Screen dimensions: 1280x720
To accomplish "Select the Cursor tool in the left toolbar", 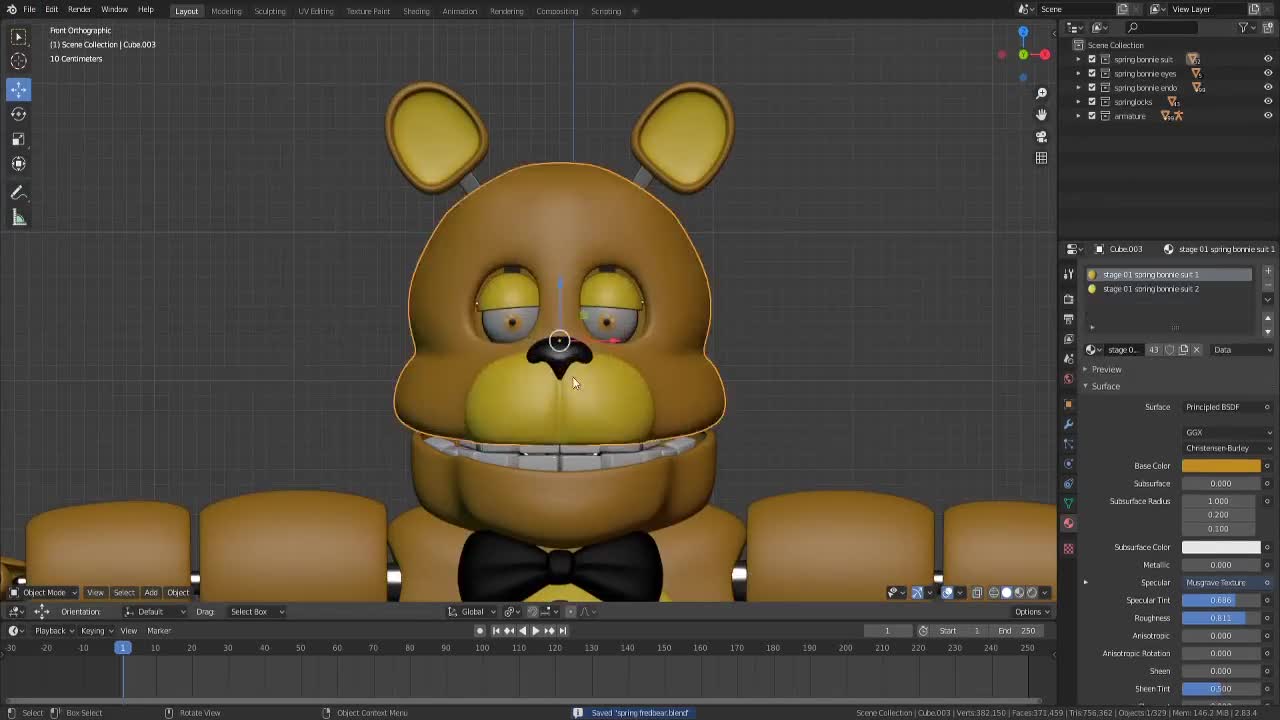I will click(18, 60).
